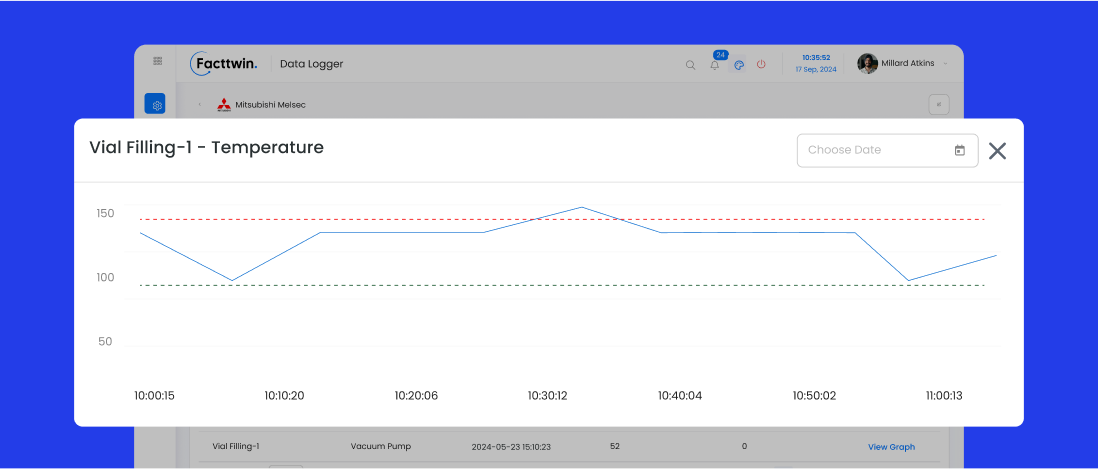Click the Vial Filling-1 - Temperature dialog title

tap(207, 148)
